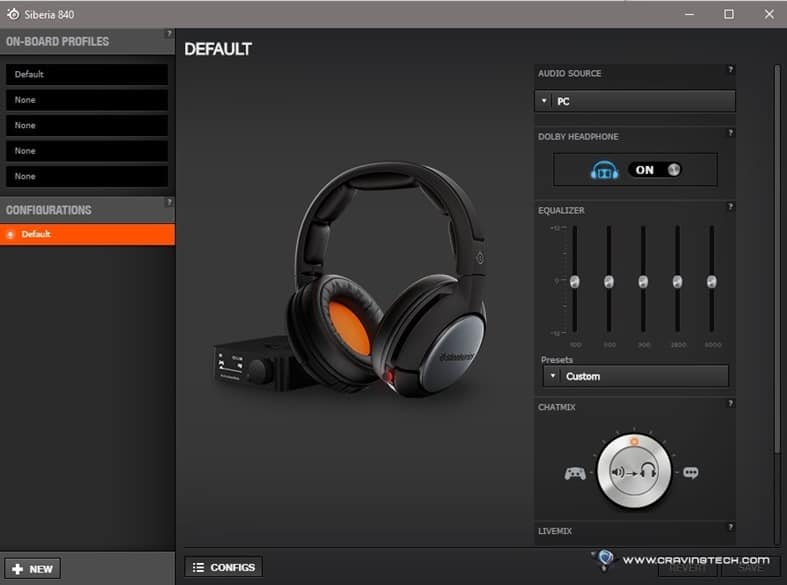Select the Default configuration radio dot
The height and width of the screenshot is (585, 787).
tap(10, 234)
